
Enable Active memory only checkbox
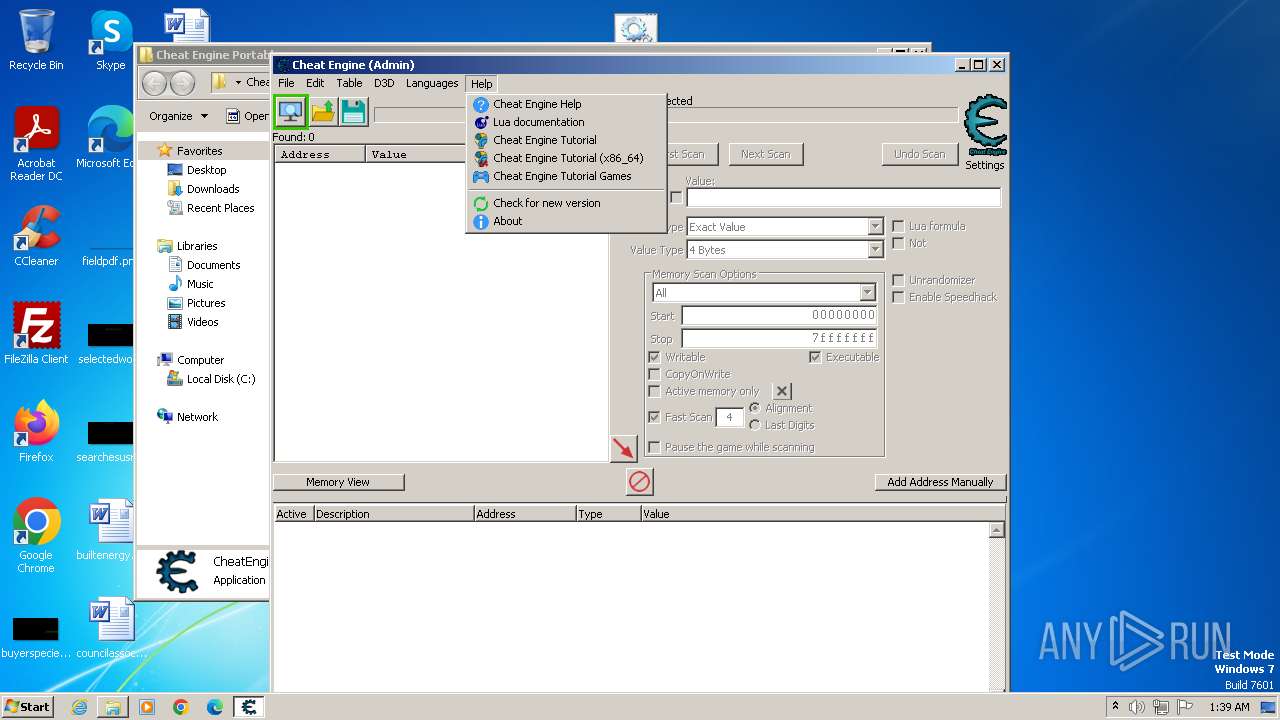tap(654, 391)
